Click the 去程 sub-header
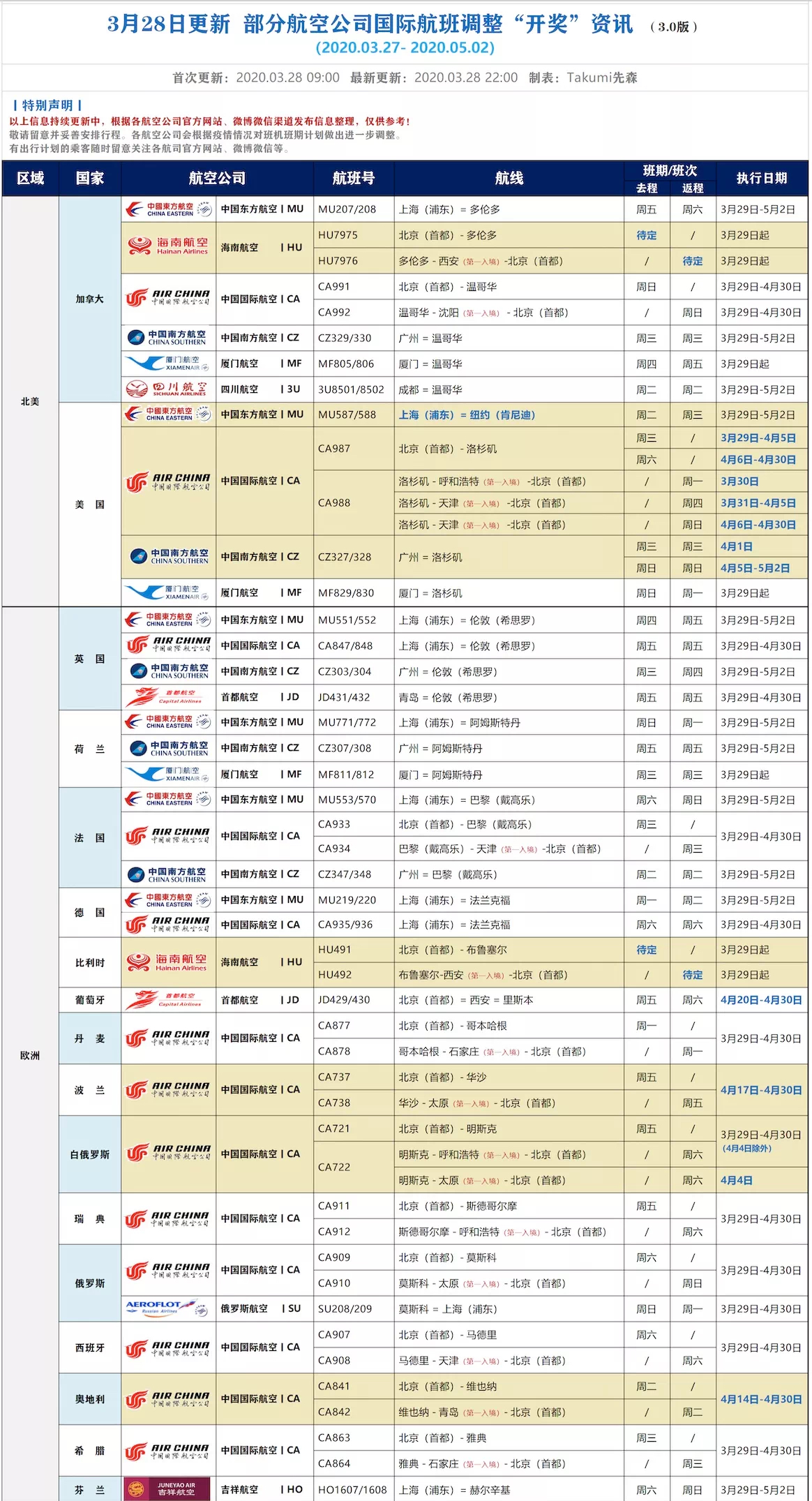 (647, 188)
